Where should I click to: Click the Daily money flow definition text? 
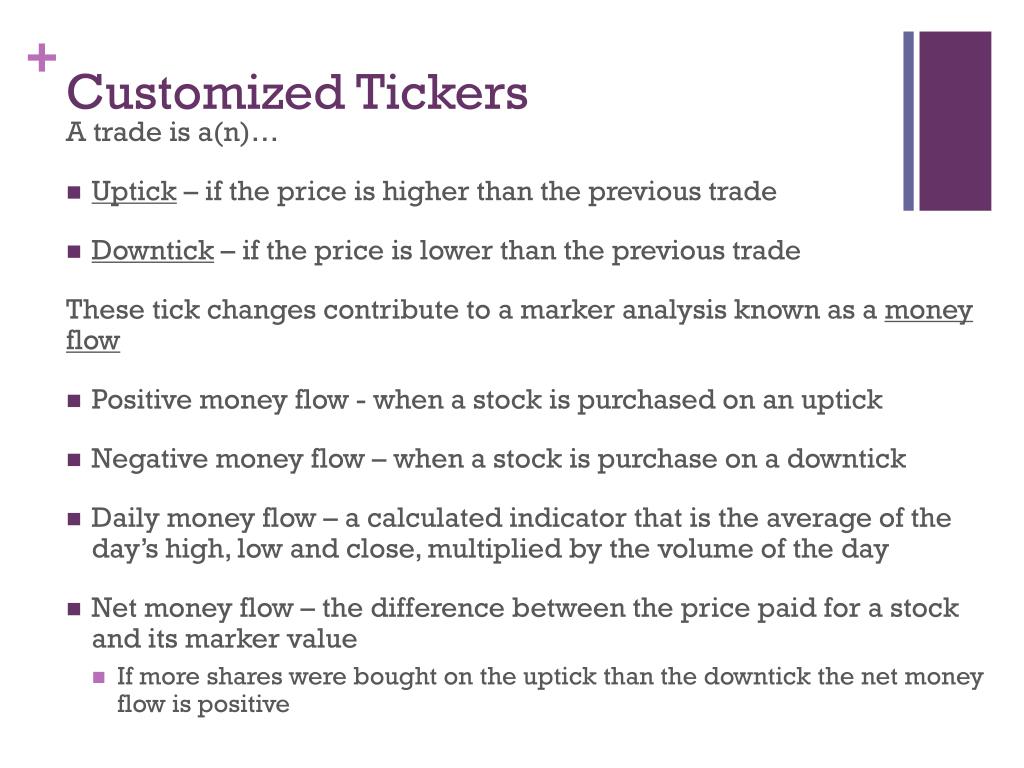(x=521, y=534)
